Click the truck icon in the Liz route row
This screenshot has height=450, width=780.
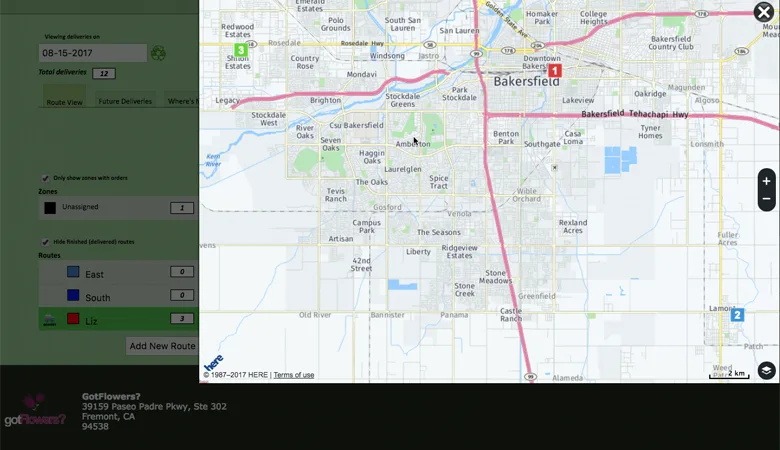tap(49, 319)
